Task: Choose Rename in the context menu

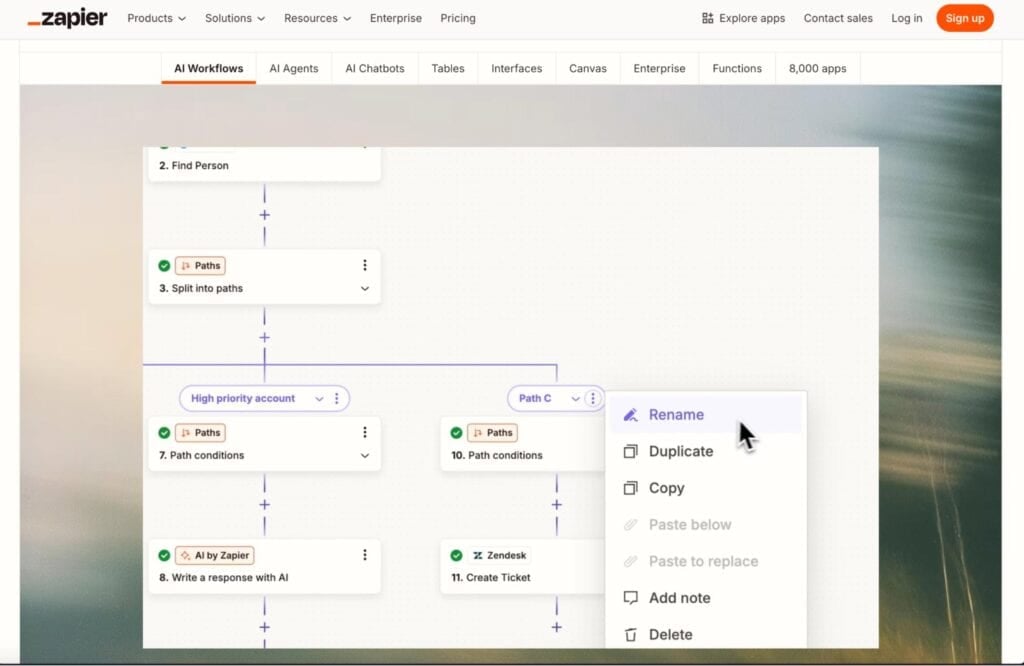Action: (x=705, y=415)
